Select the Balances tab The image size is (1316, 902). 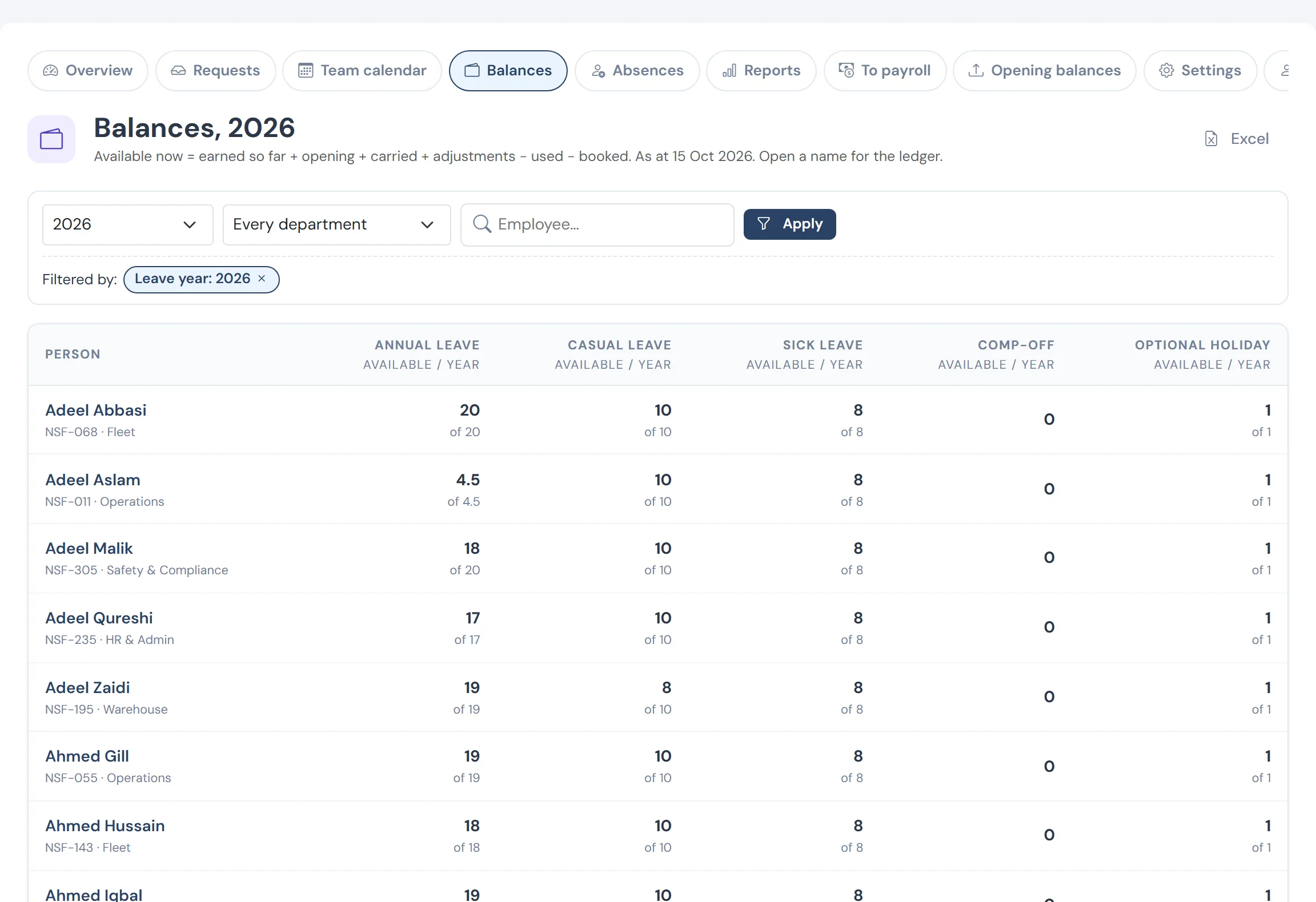coord(508,71)
